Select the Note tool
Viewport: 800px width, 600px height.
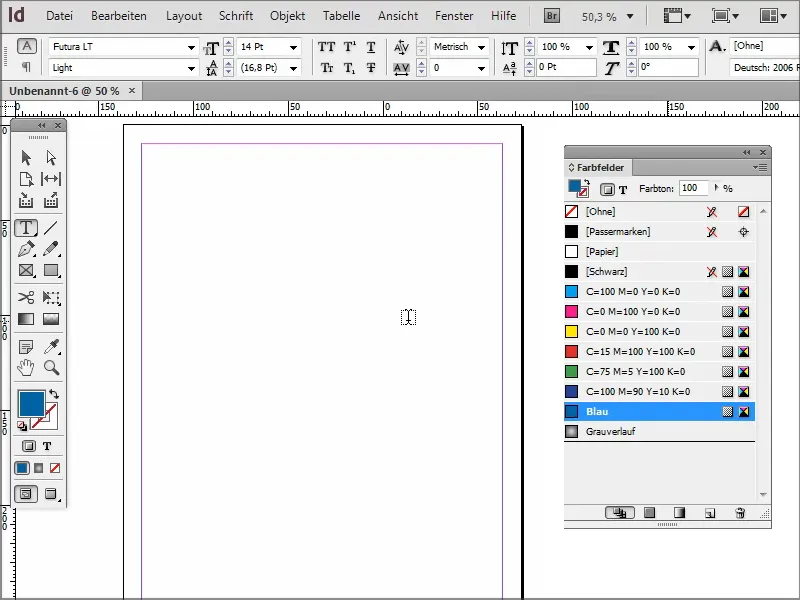pyautogui.click(x=26, y=347)
